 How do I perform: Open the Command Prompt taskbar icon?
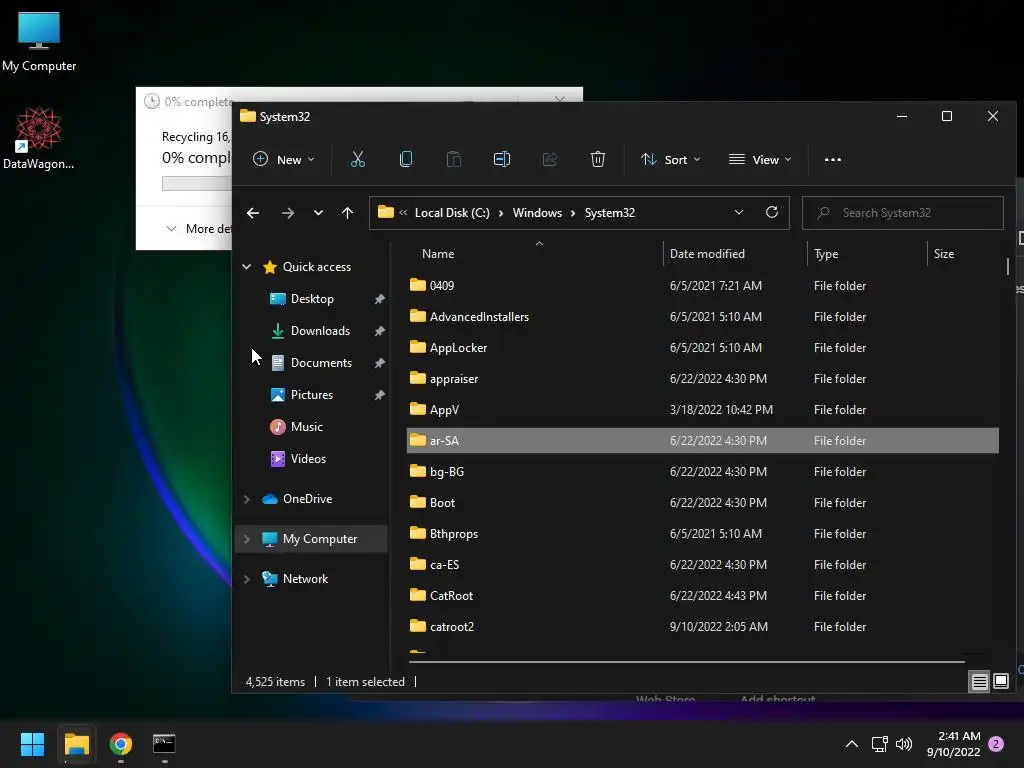point(164,744)
